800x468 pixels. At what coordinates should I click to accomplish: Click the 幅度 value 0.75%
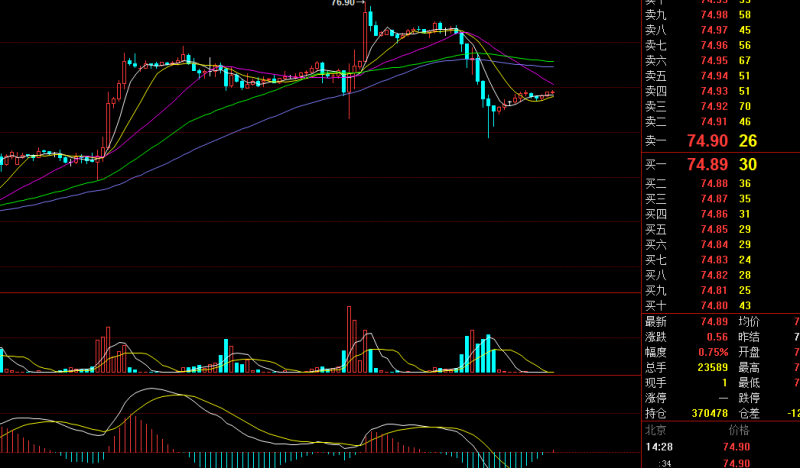tap(714, 352)
